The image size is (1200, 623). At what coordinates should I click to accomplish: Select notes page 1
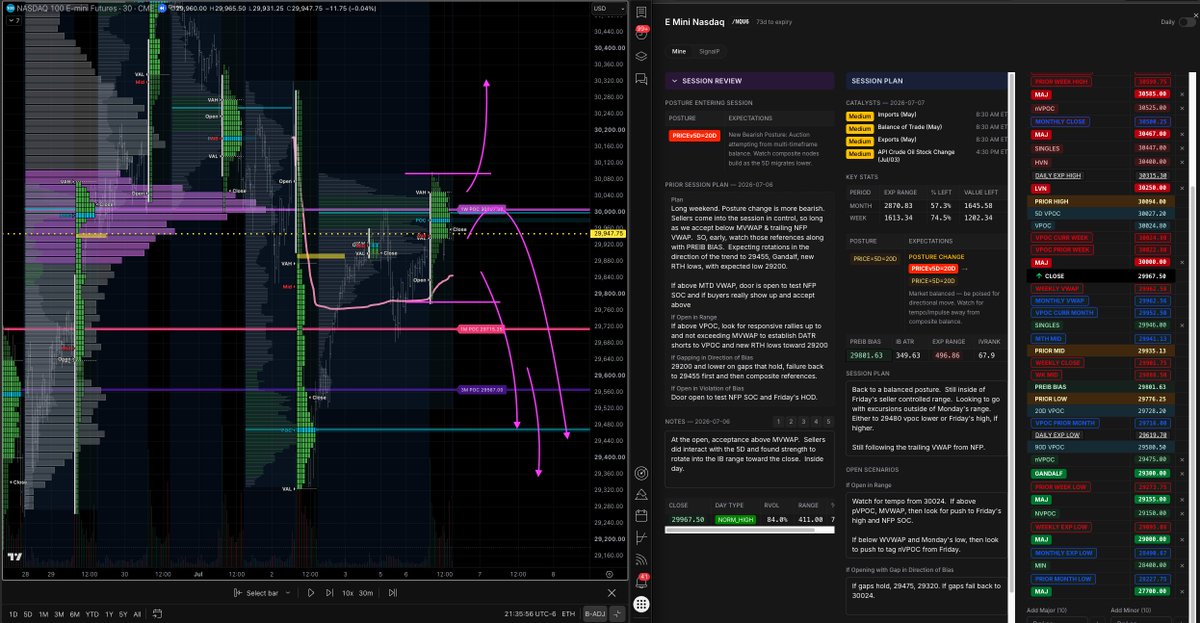click(777, 422)
